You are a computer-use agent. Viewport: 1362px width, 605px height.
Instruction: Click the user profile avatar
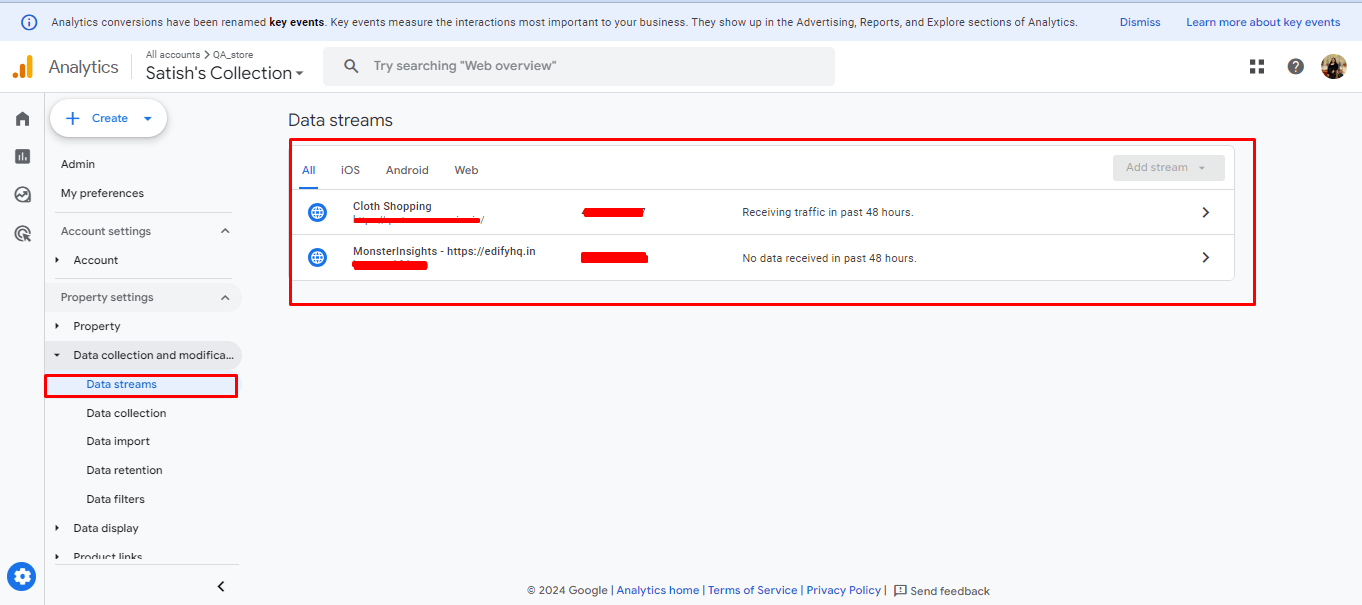coord(1334,67)
